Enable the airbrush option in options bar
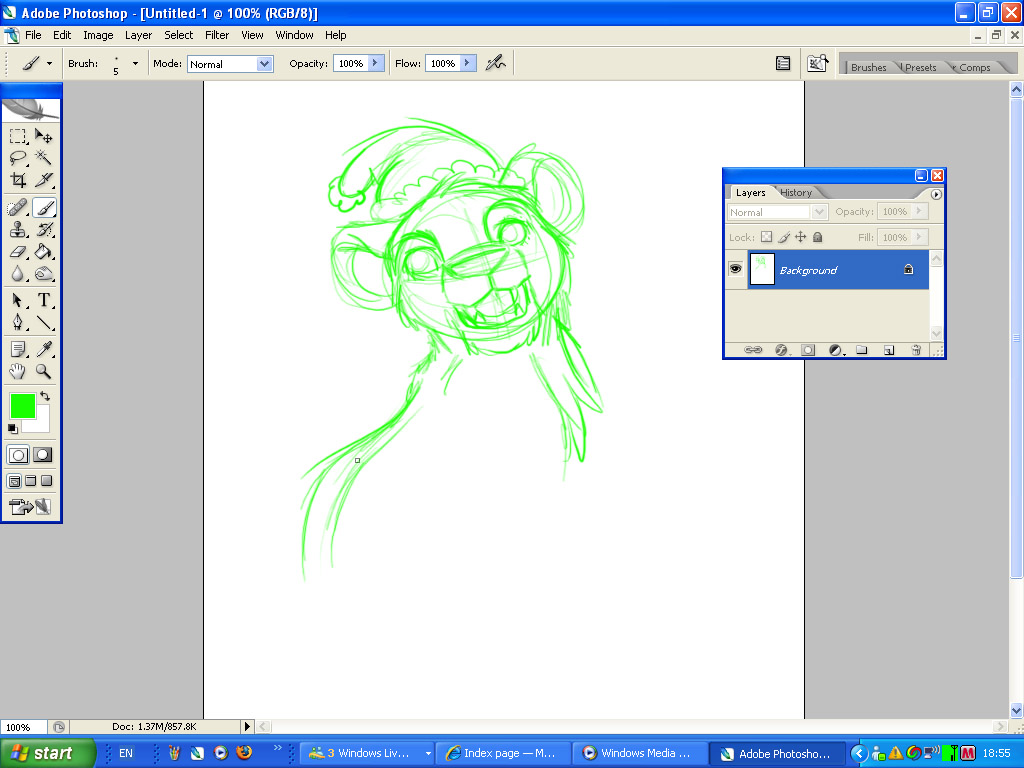This screenshot has width=1024, height=768. (x=495, y=63)
